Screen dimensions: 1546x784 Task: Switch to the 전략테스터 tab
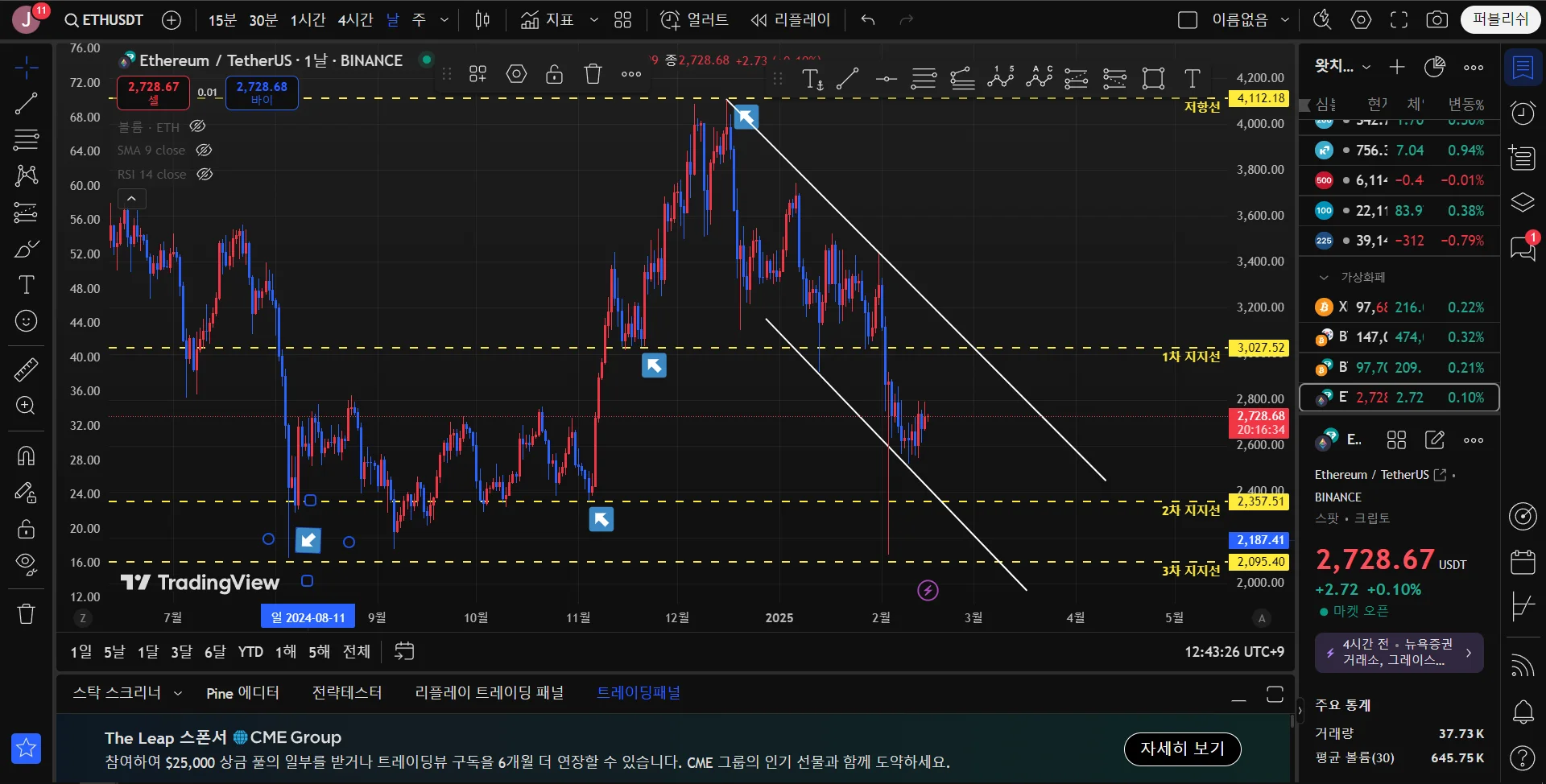347,693
